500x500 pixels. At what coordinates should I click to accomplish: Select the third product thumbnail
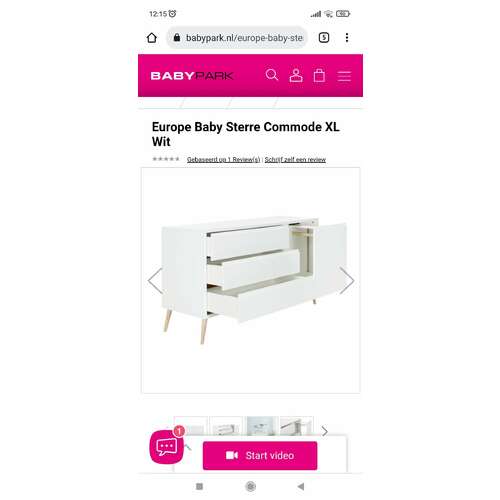point(261,426)
